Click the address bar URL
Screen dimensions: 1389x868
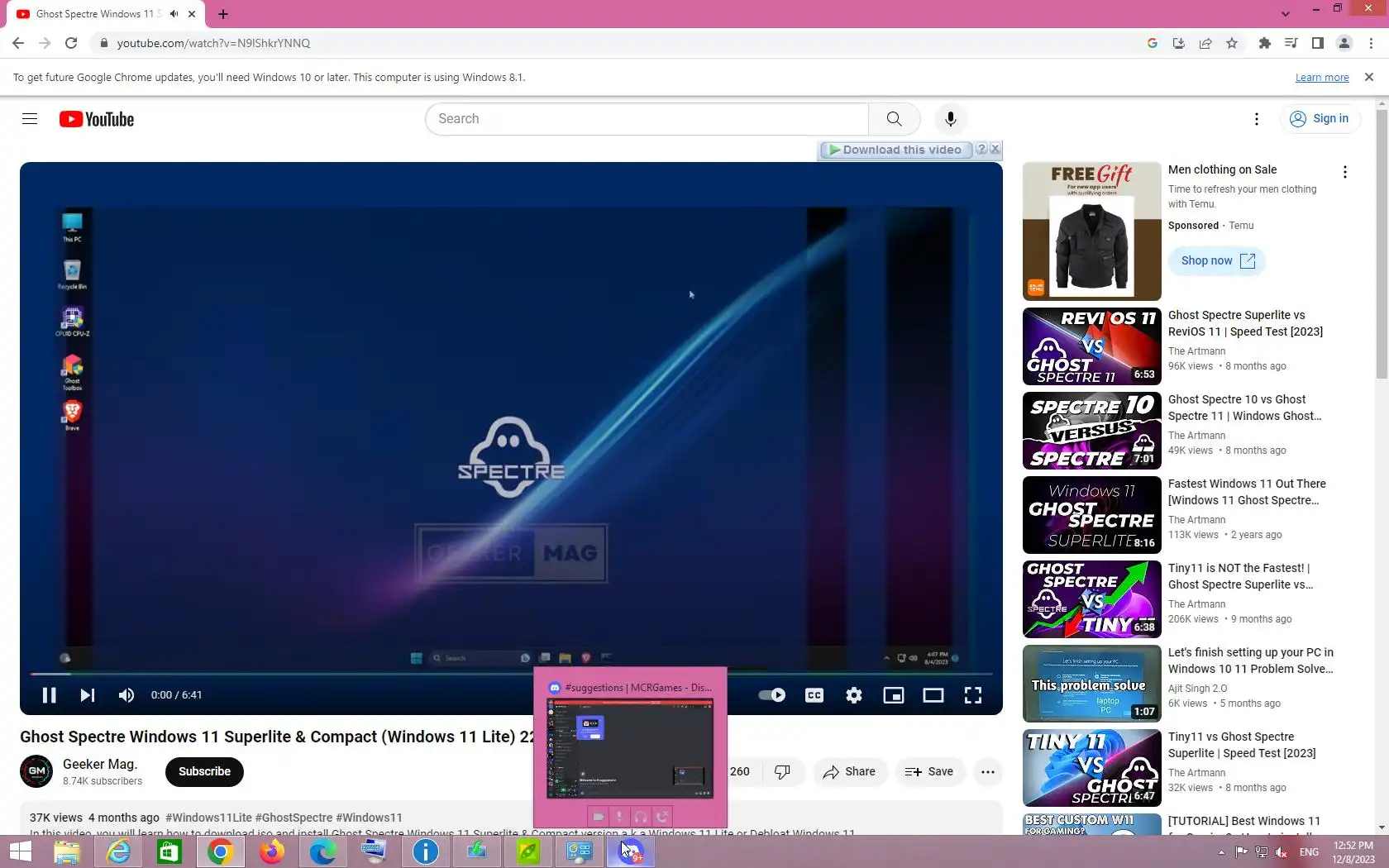pyautogui.click(x=213, y=43)
